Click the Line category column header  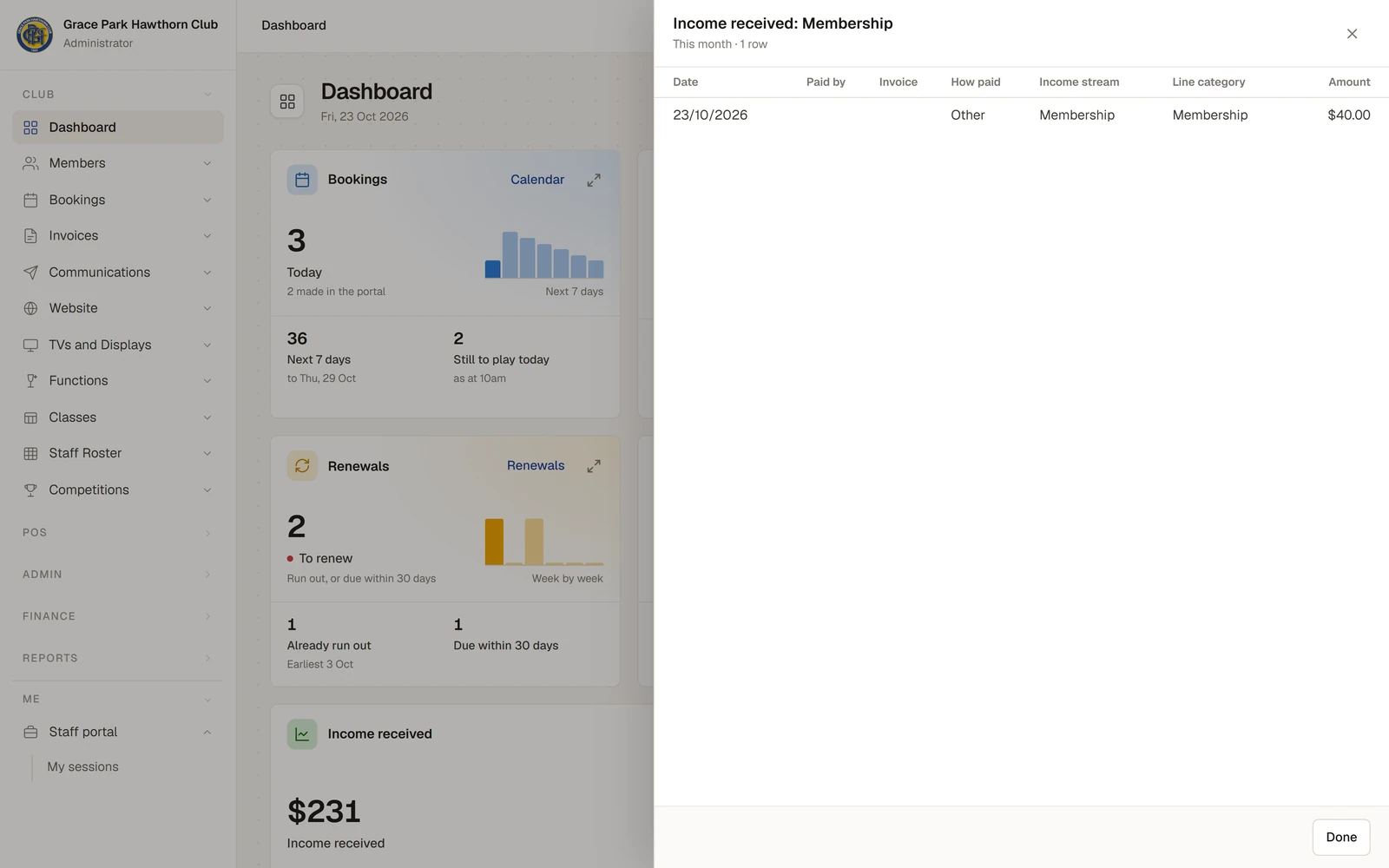[1208, 82]
